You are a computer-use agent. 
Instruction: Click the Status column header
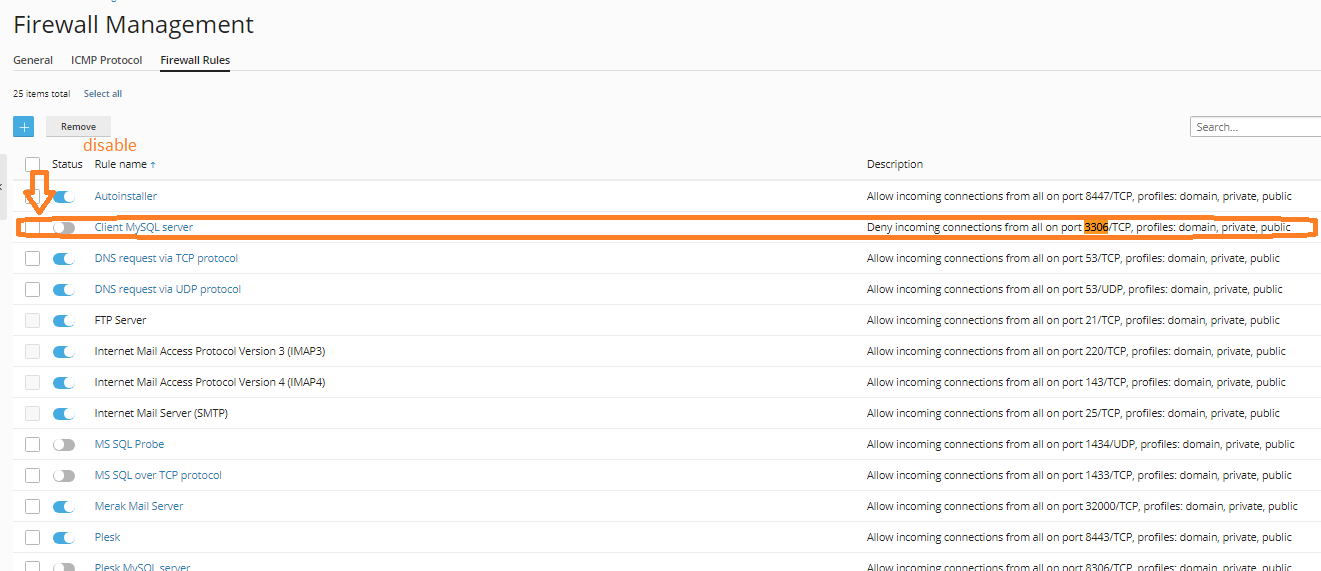67,164
